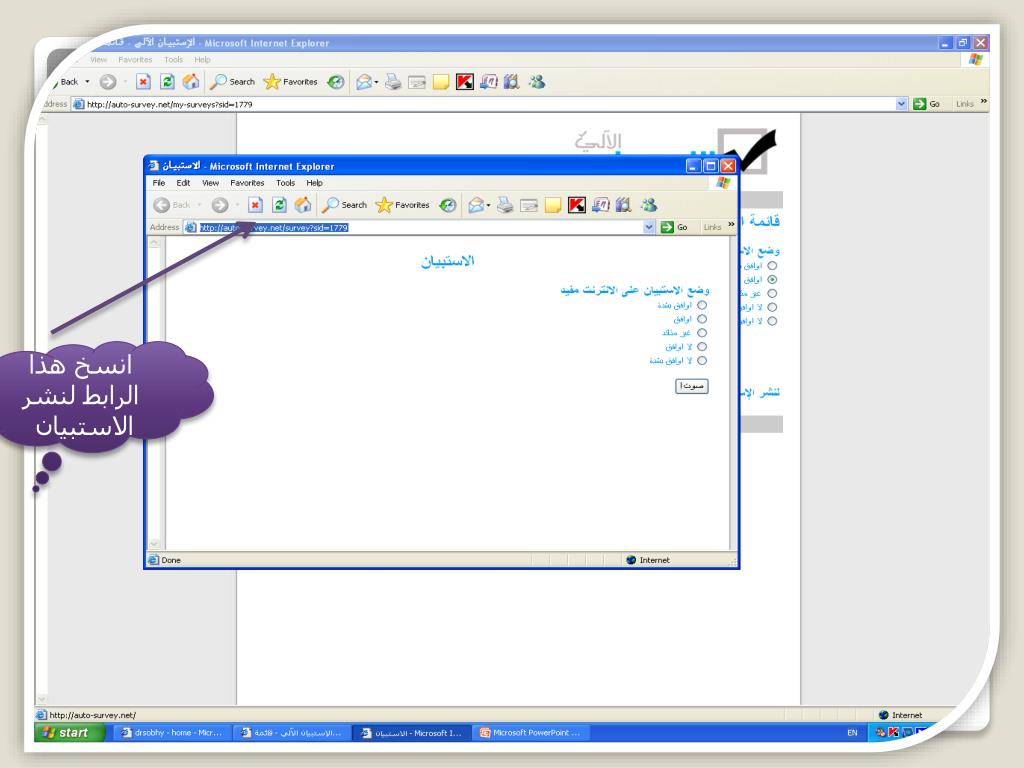The width and height of the screenshot is (1024, 768).
Task: Expand address dropdown in background browser window
Action: pyautogui.click(x=901, y=104)
